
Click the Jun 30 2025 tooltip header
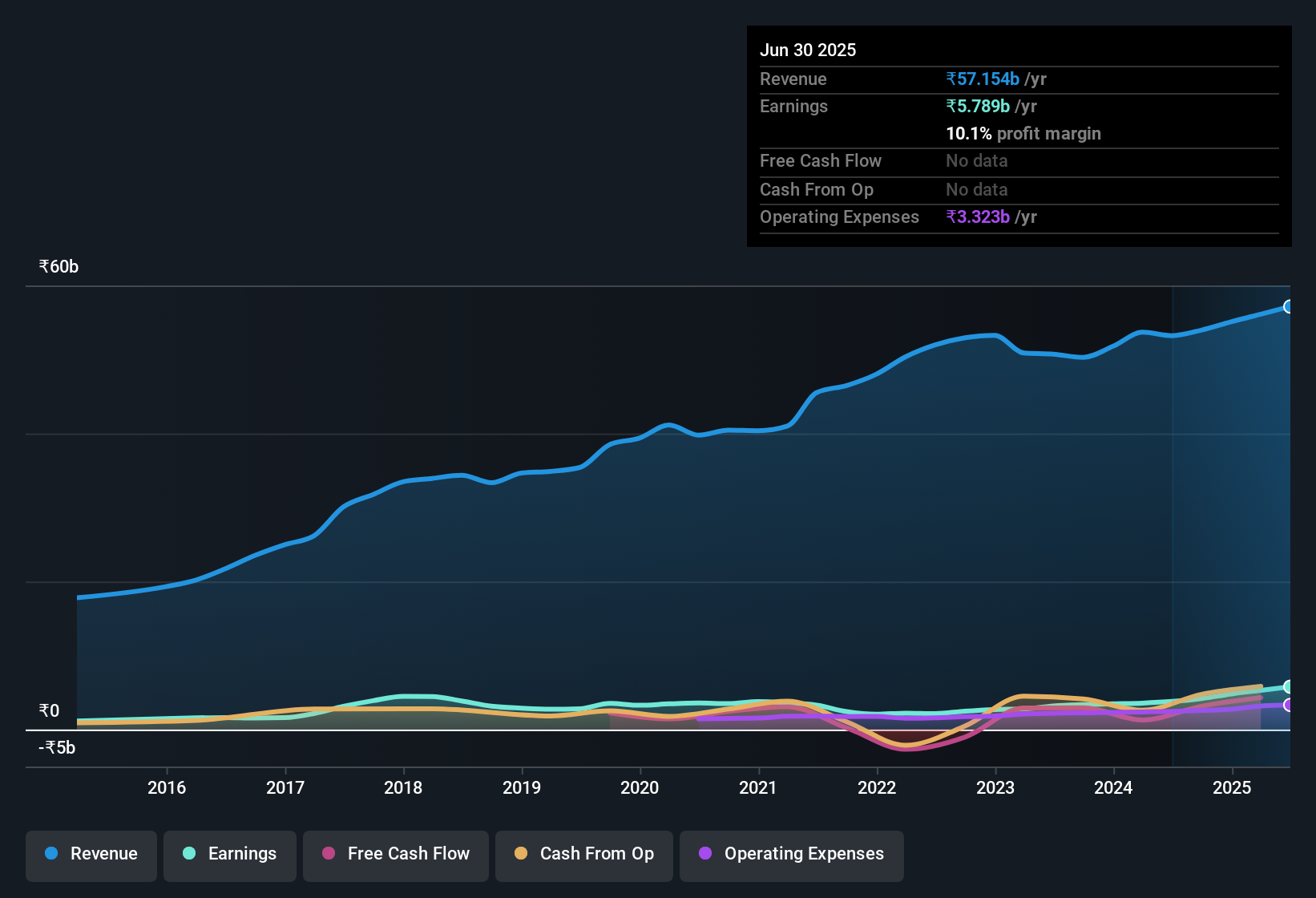(808, 50)
